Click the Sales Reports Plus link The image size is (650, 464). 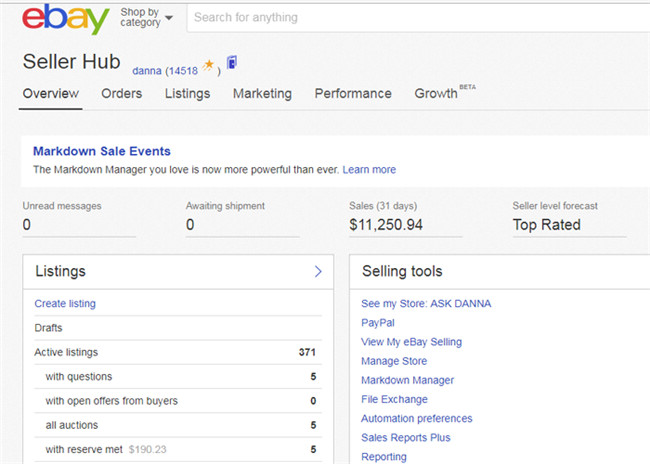coord(405,437)
